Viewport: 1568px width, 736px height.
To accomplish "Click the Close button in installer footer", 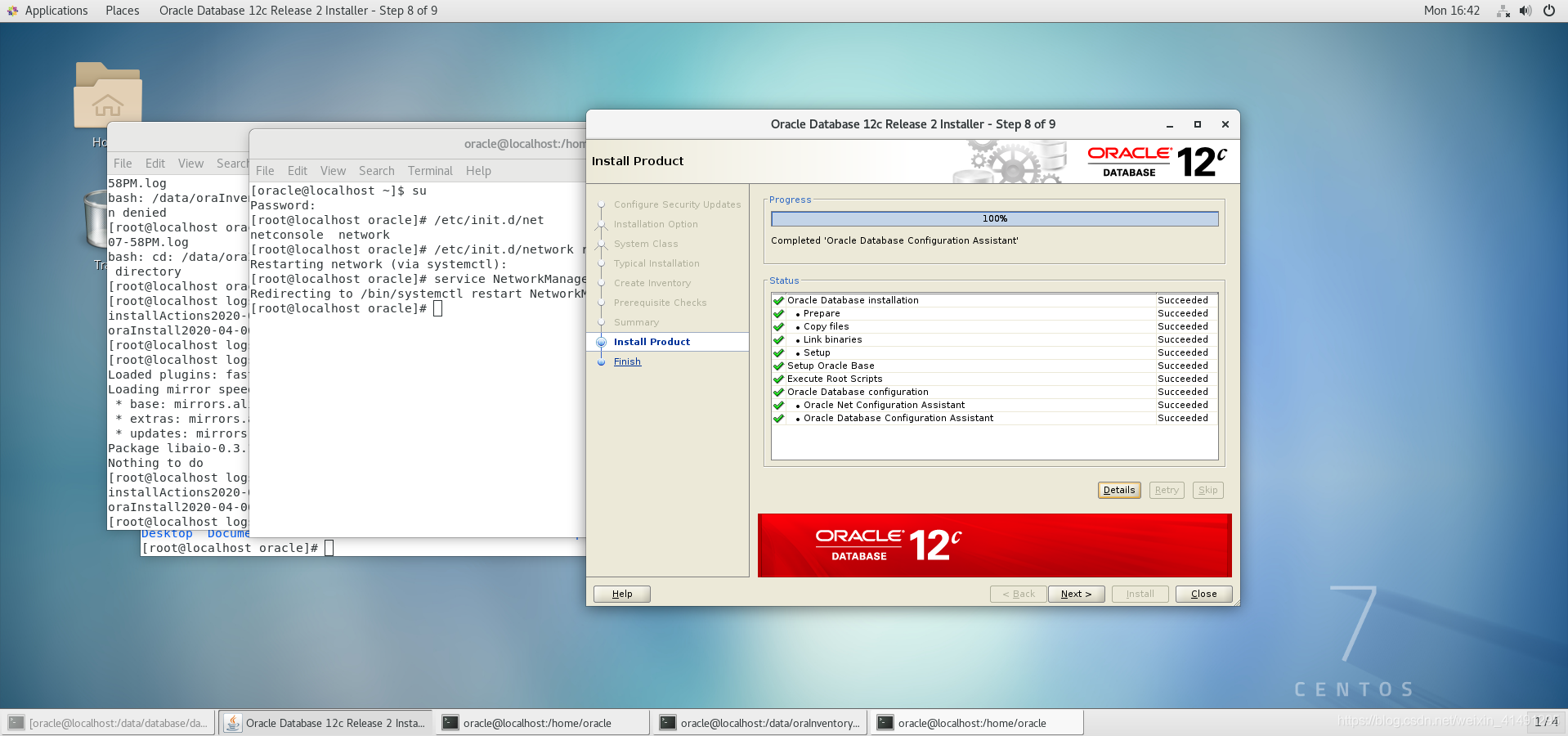I will (1203, 594).
